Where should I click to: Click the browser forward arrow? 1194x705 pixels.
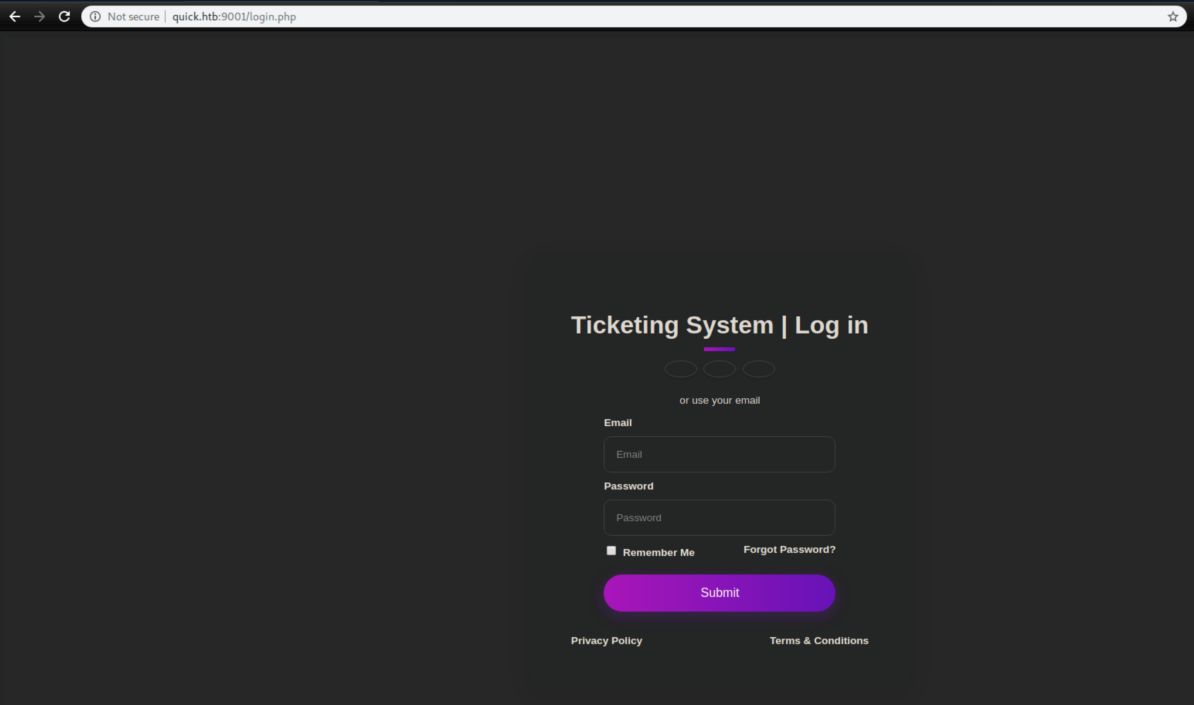click(40, 17)
